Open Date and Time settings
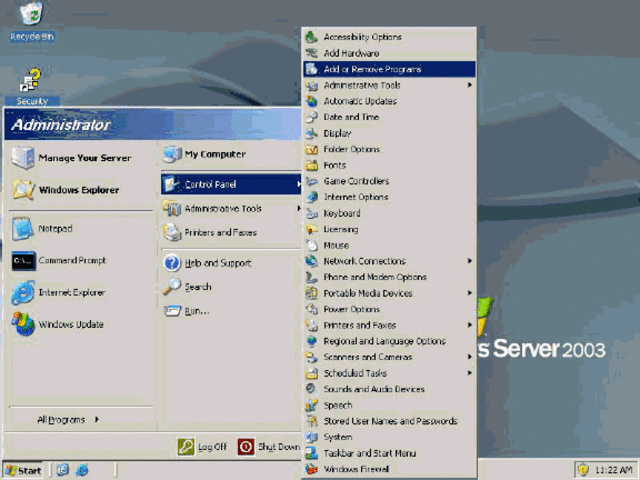 (389, 117)
